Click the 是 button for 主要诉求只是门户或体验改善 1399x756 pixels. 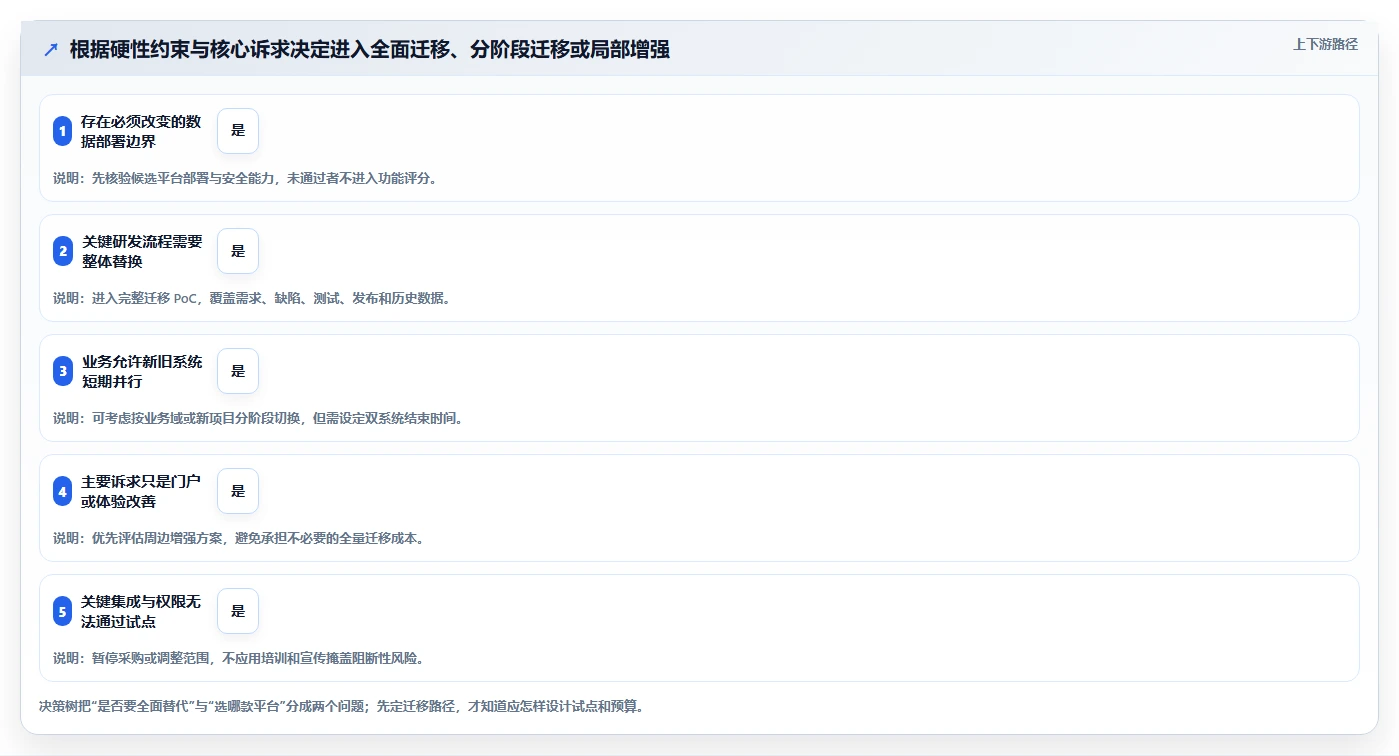coord(238,491)
